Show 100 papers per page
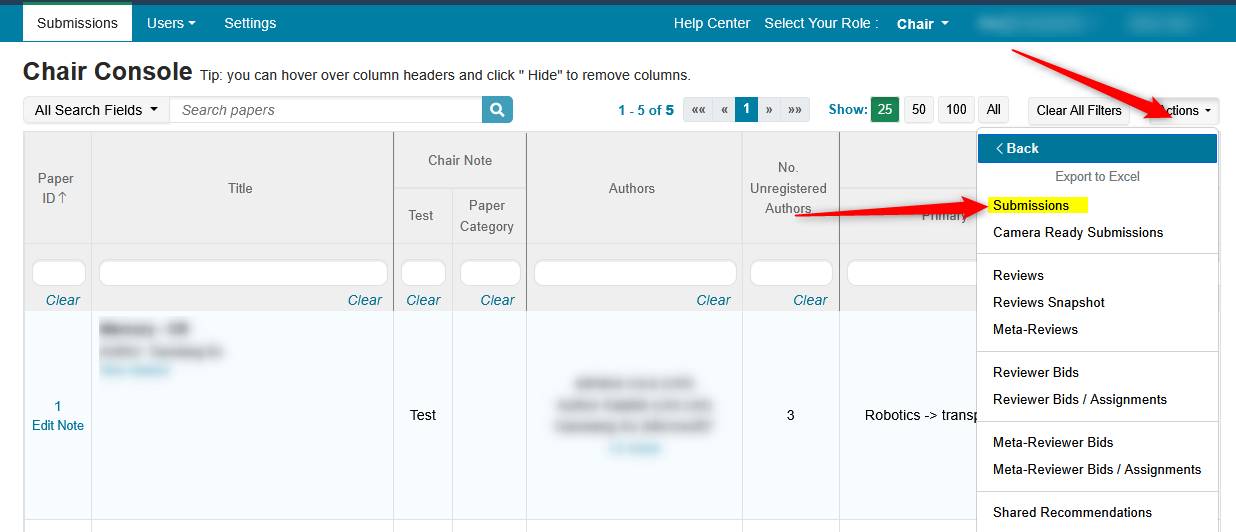1236x532 pixels. pos(956,110)
